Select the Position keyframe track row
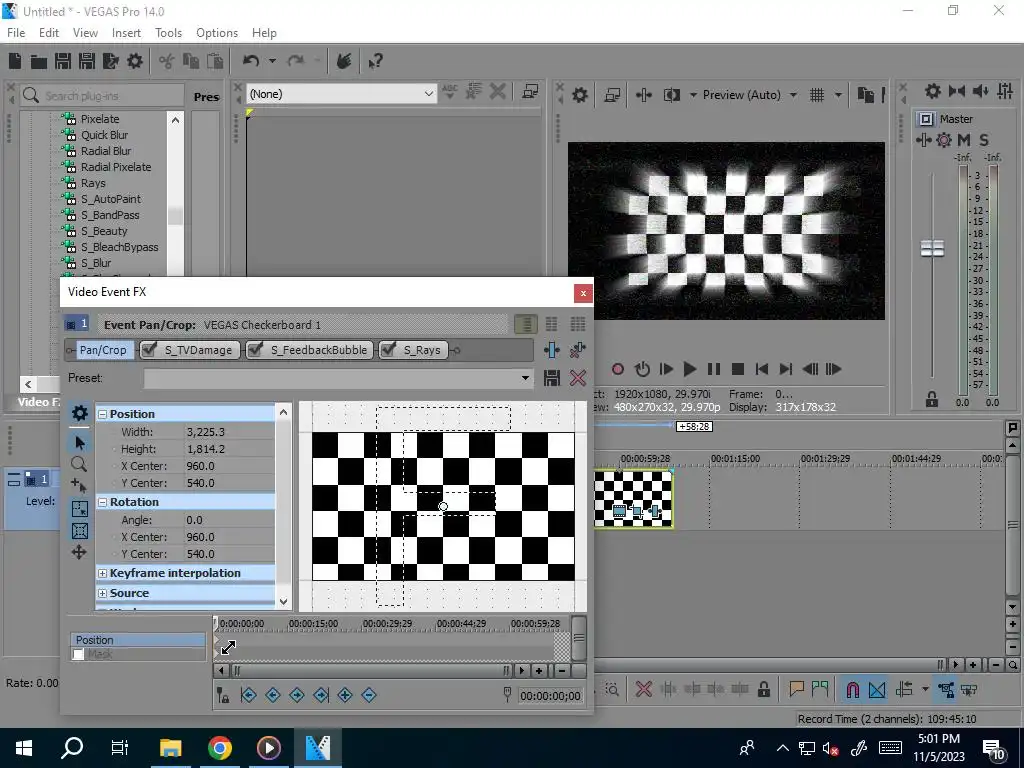This screenshot has width=1024, height=768. [138, 640]
